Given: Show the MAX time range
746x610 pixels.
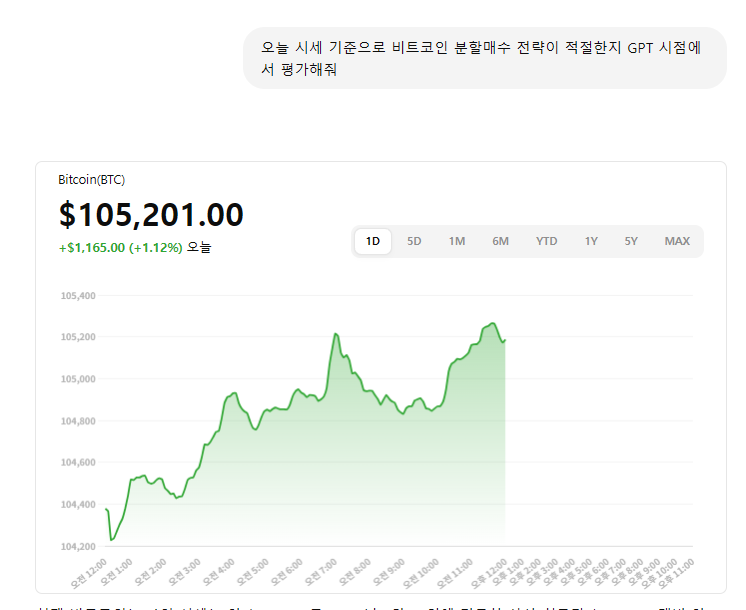Looking at the screenshot, I should click(677, 241).
